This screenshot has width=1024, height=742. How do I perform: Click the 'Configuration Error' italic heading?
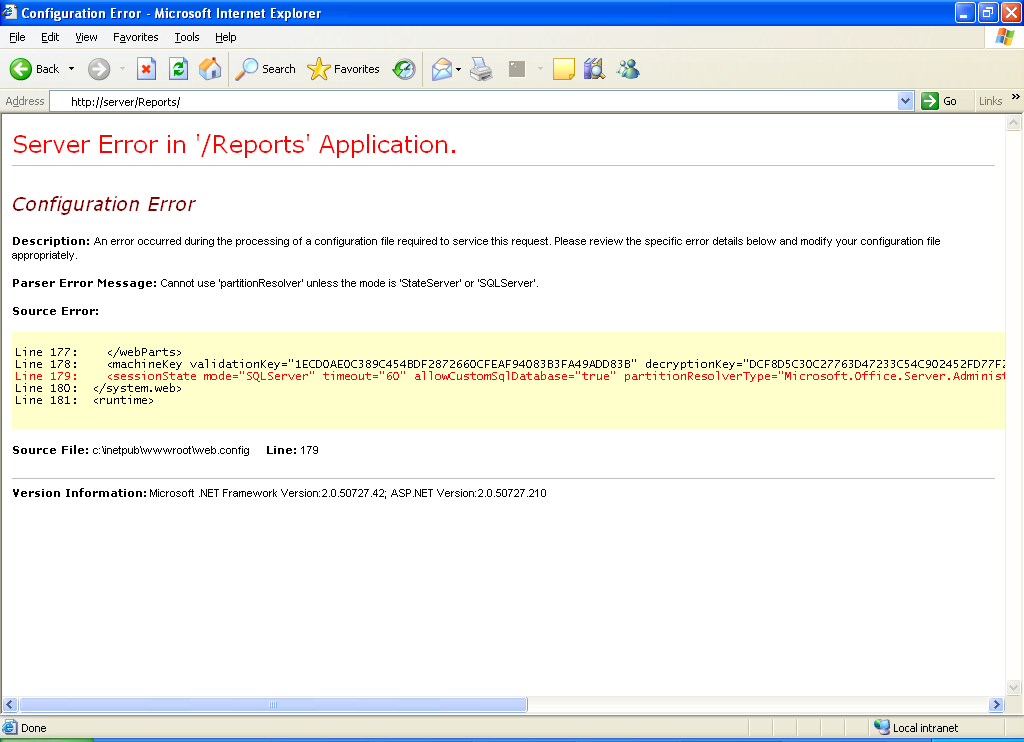coord(104,204)
